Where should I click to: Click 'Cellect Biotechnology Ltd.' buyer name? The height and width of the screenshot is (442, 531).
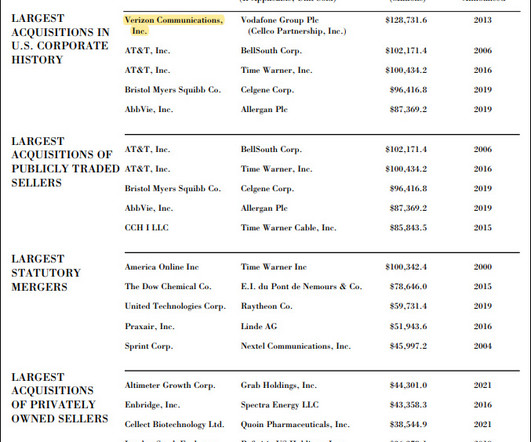tap(174, 425)
